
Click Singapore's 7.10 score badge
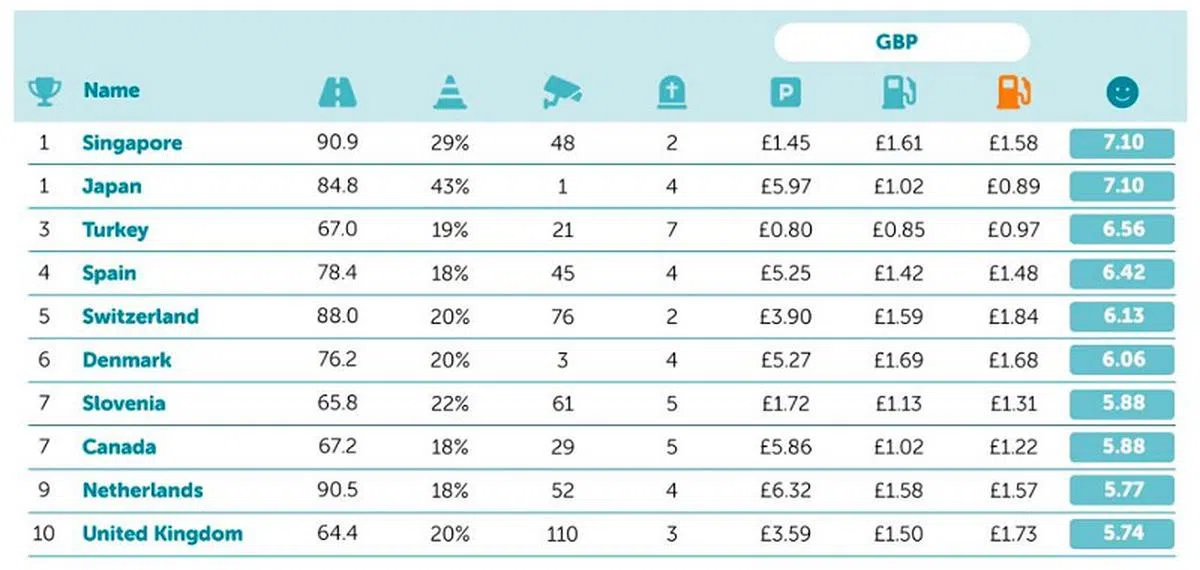[x=1121, y=143]
